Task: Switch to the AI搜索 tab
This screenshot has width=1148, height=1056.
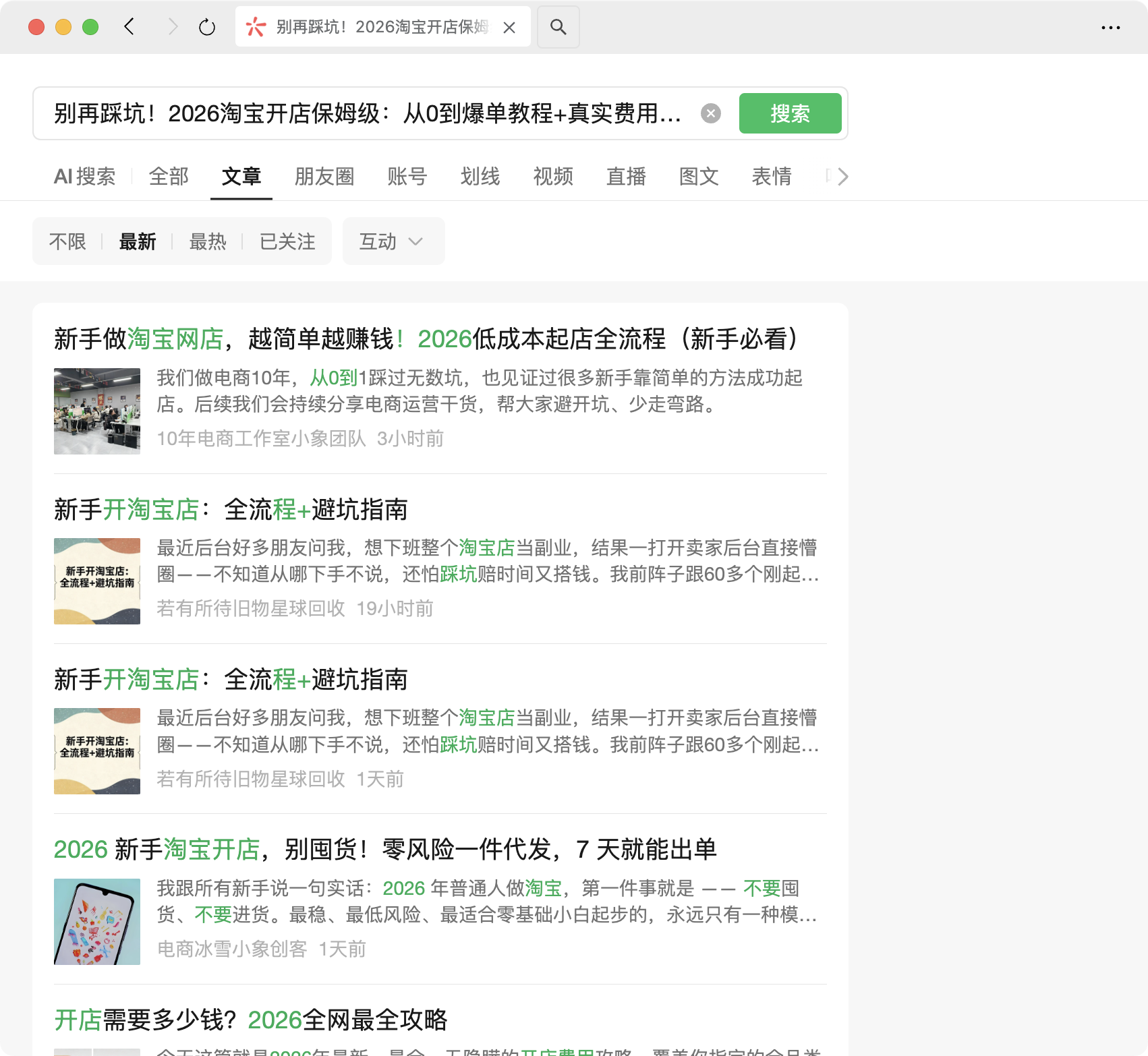Action: click(x=84, y=177)
